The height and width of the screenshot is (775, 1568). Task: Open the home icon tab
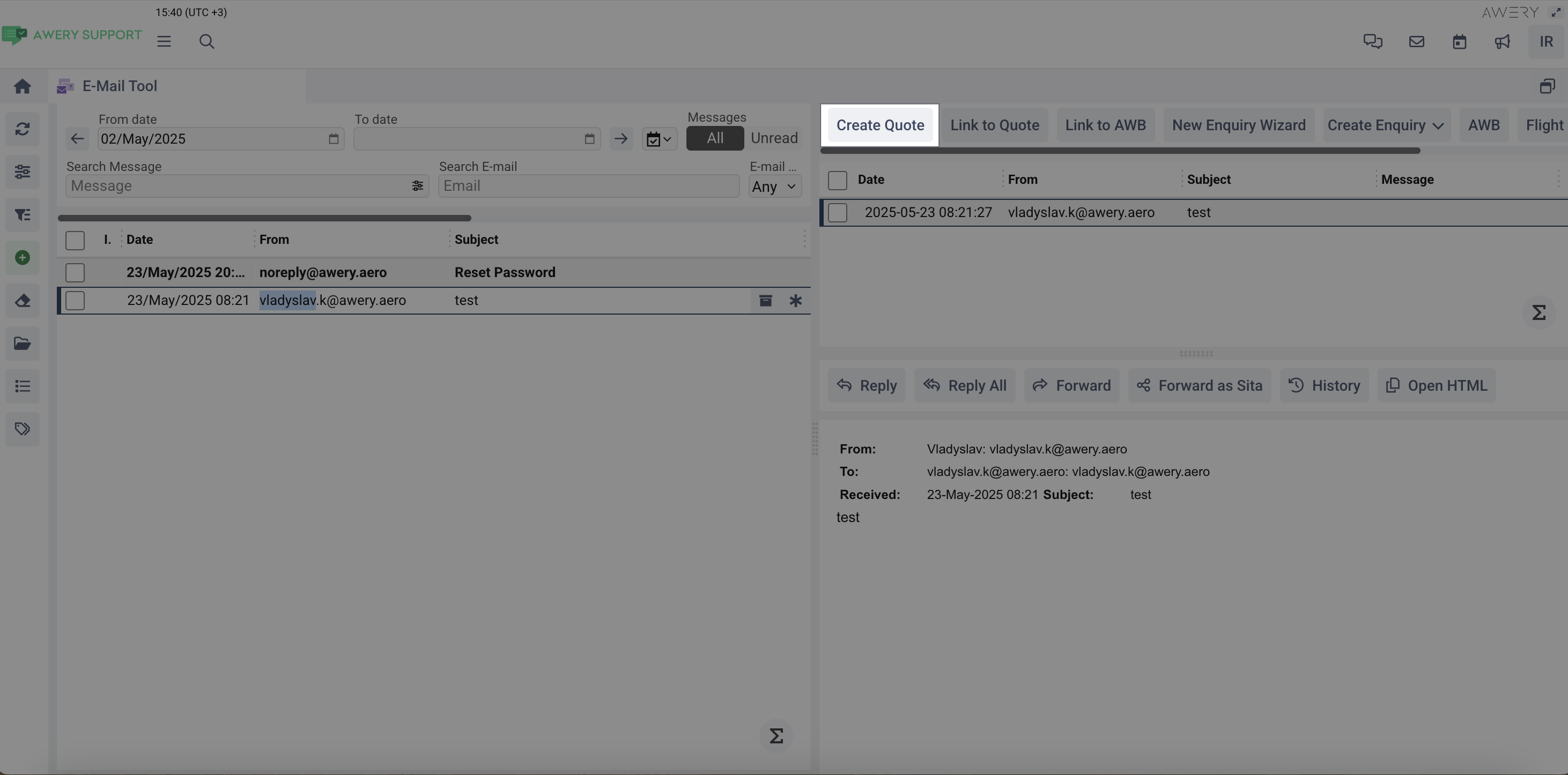click(x=23, y=86)
